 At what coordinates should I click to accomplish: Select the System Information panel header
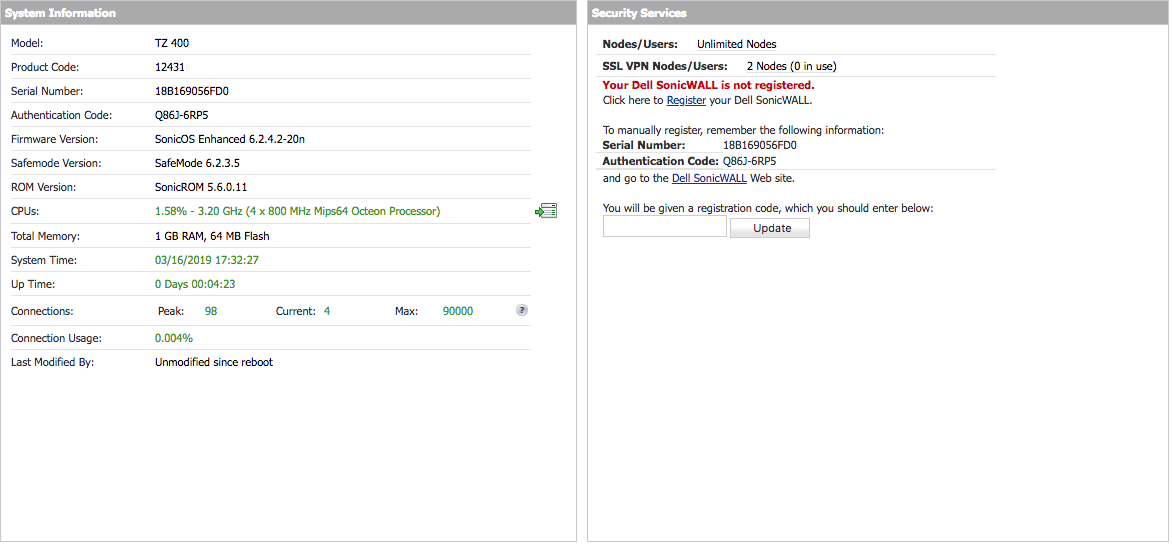pos(289,13)
